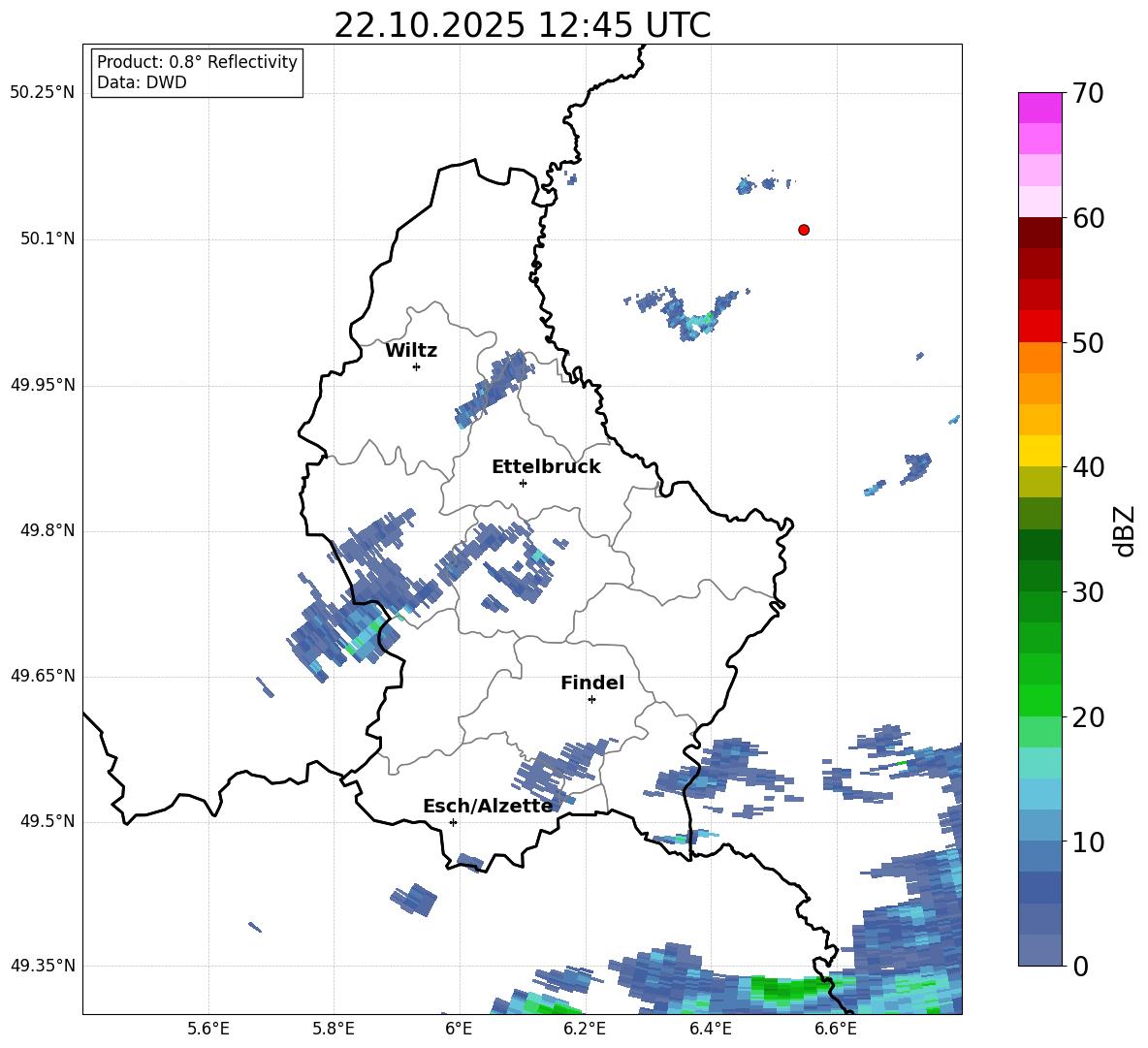This screenshot has height=1048, width=1148.
Task: Click the Data: DWD label
Action: (142, 82)
